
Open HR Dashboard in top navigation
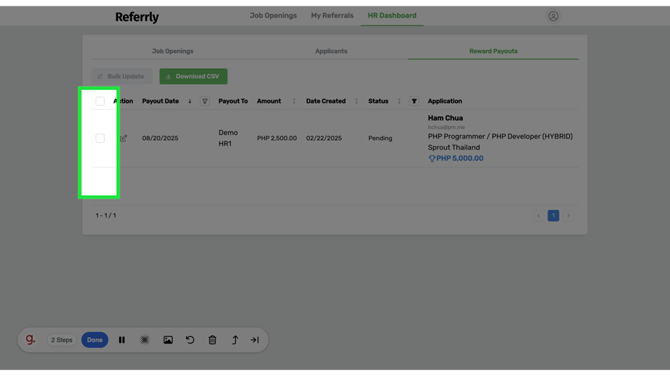pyautogui.click(x=392, y=15)
